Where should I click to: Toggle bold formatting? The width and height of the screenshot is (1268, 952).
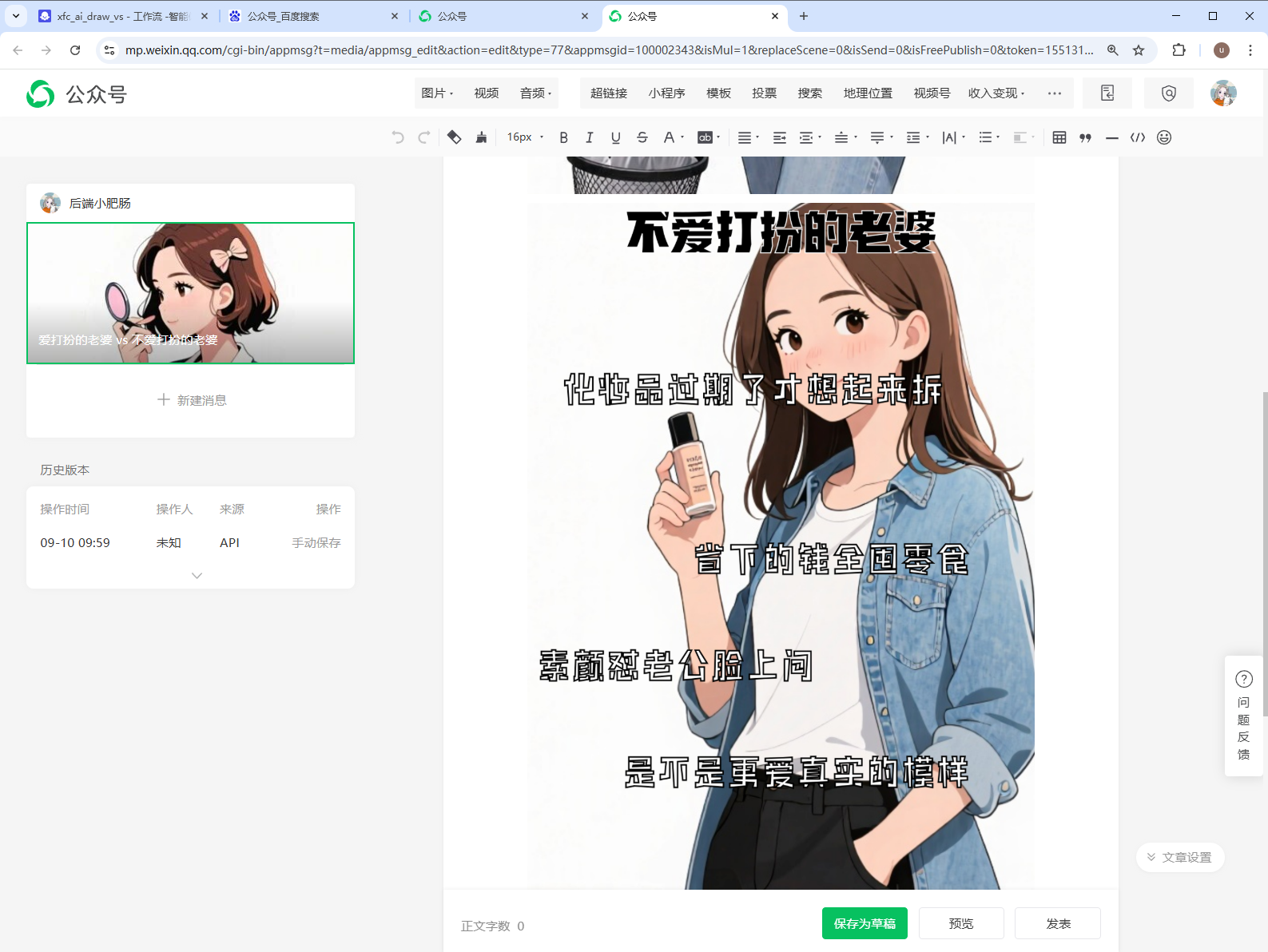coord(564,137)
